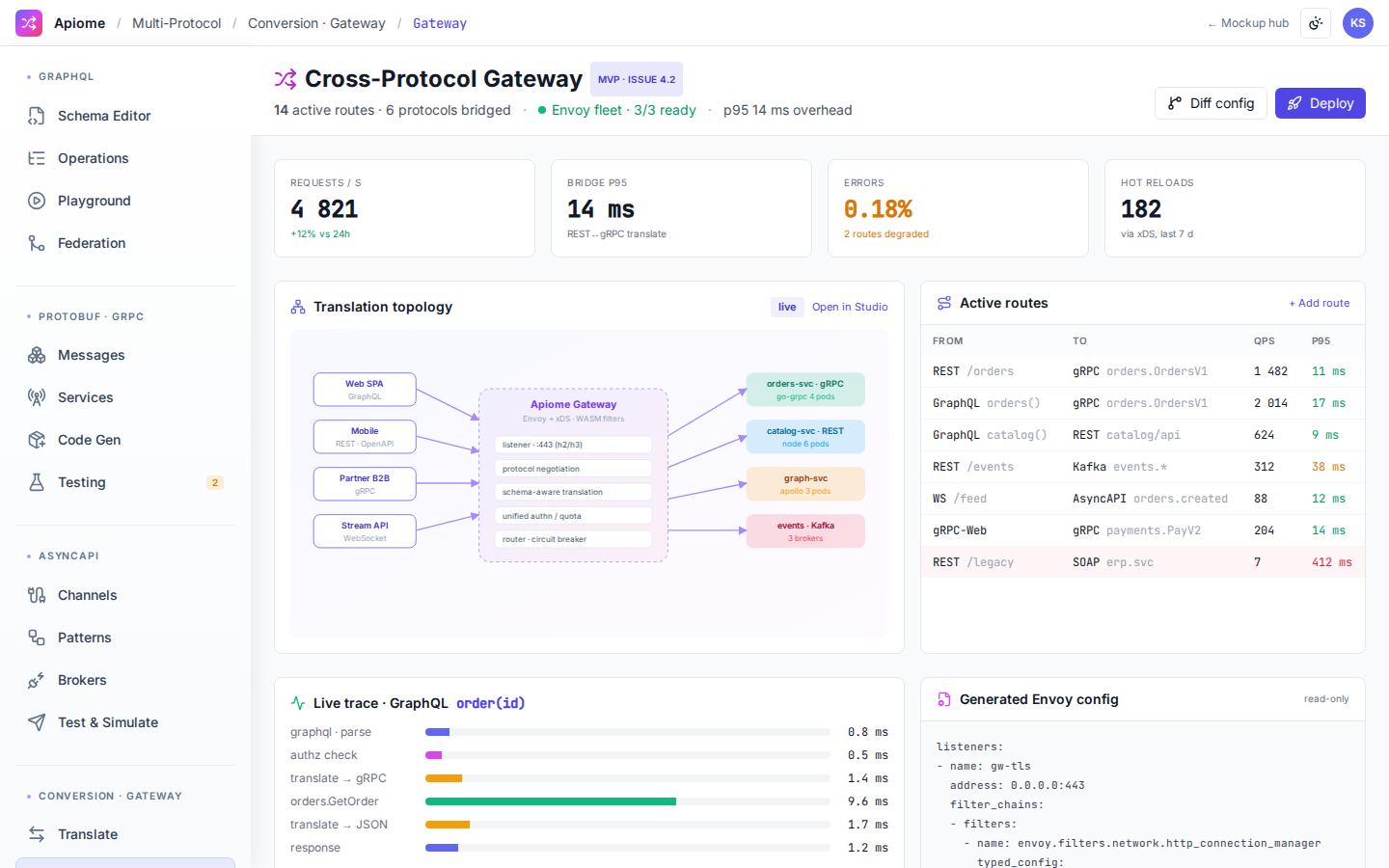Click the Translation topology network icon
Viewport: 1389px width, 868px height.
(x=298, y=307)
